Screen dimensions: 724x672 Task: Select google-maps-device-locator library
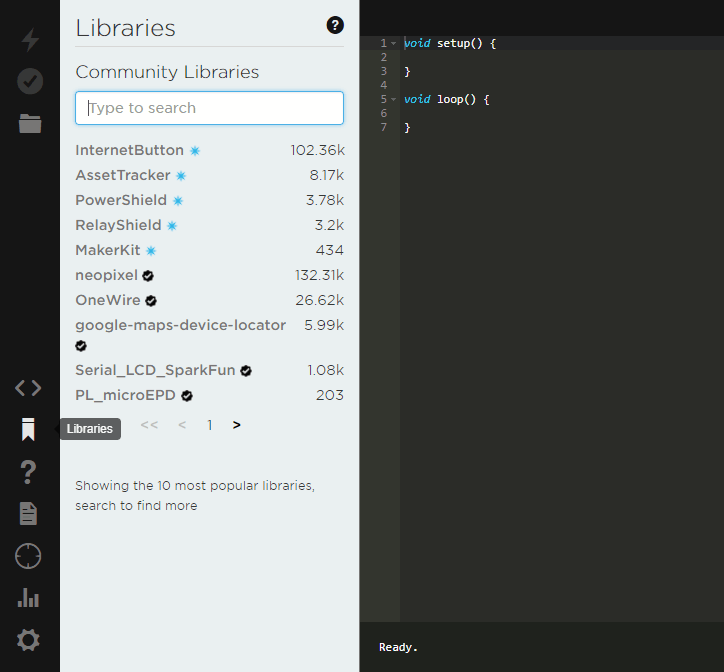pos(180,325)
